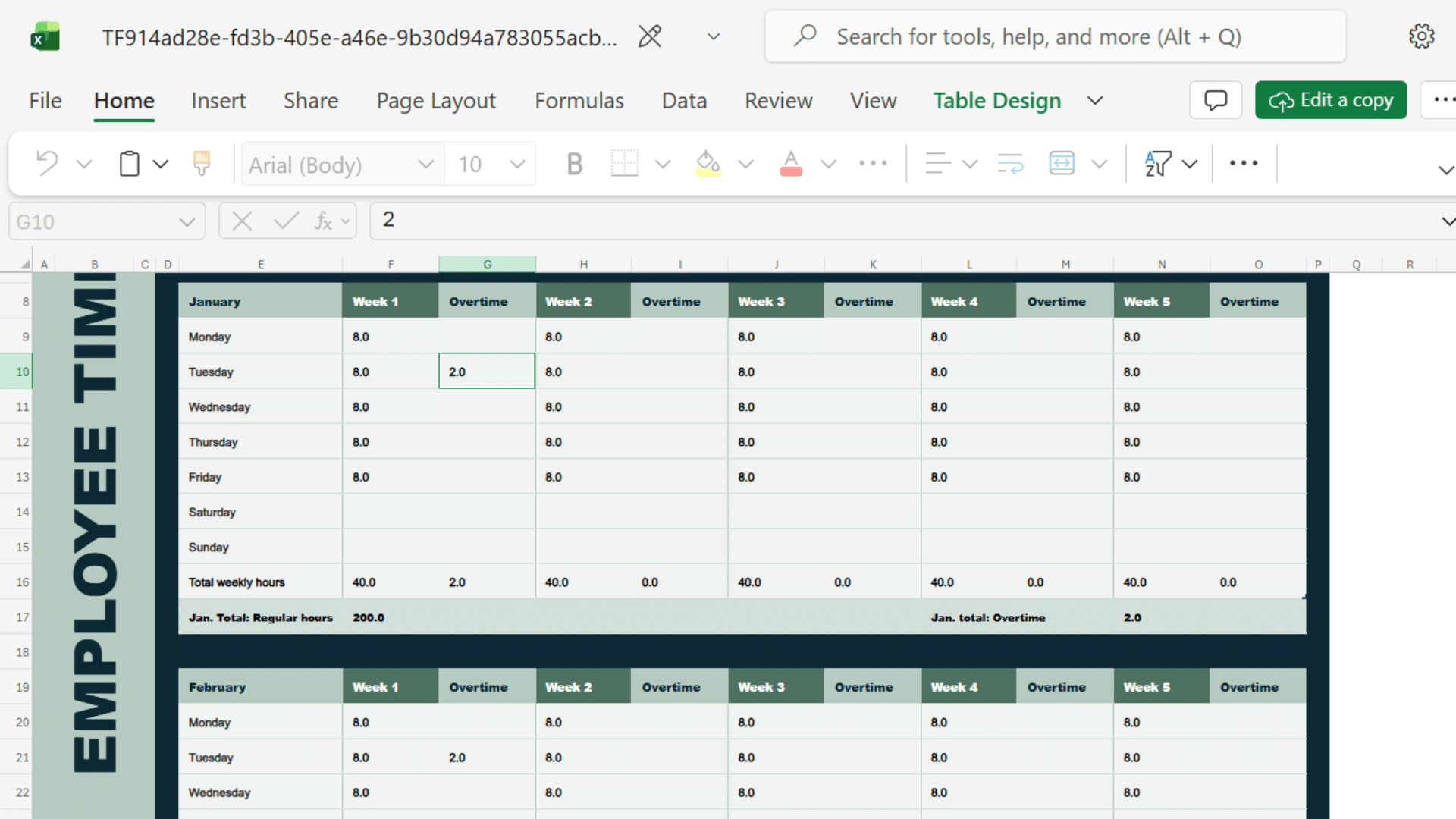
Task: Select the January header cell
Action: tap(260, 301)
